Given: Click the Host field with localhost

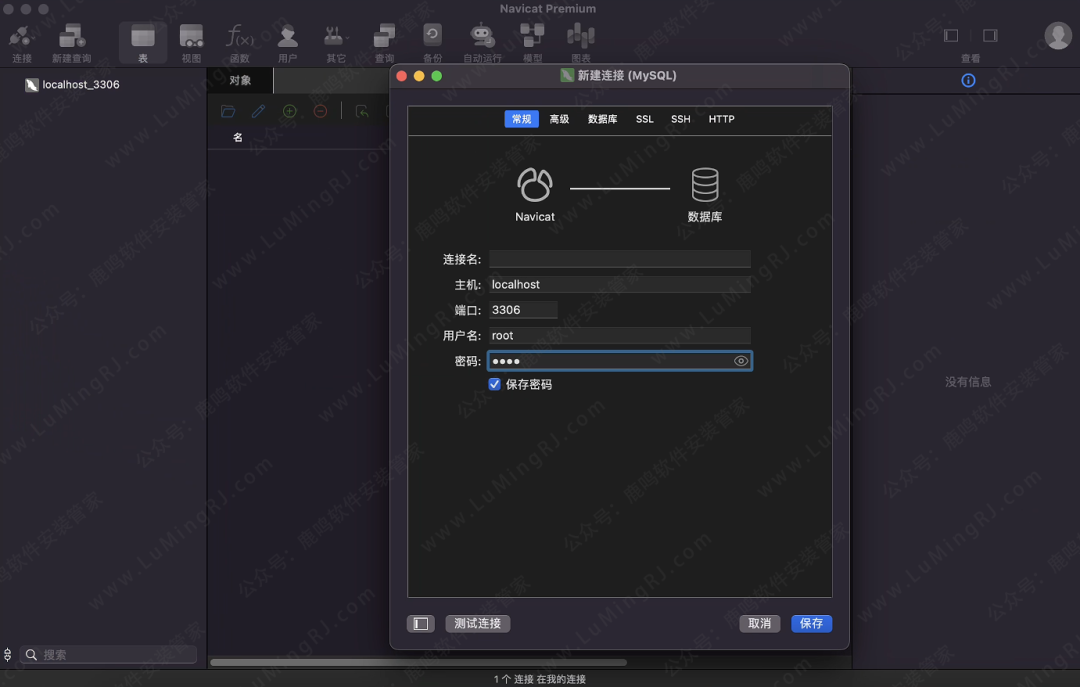Looking at the screenshot, I should click(x=619, y=285).
